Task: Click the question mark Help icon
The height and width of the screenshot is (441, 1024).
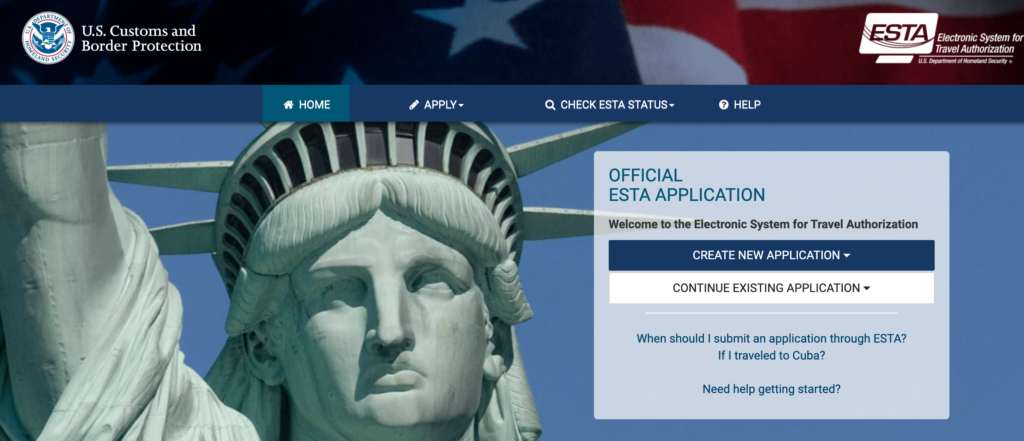Action: click(724, 105)
